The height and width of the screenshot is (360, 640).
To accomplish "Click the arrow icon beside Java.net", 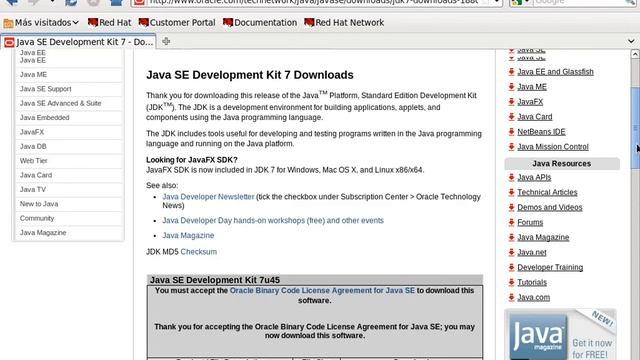I will point(511,253).
